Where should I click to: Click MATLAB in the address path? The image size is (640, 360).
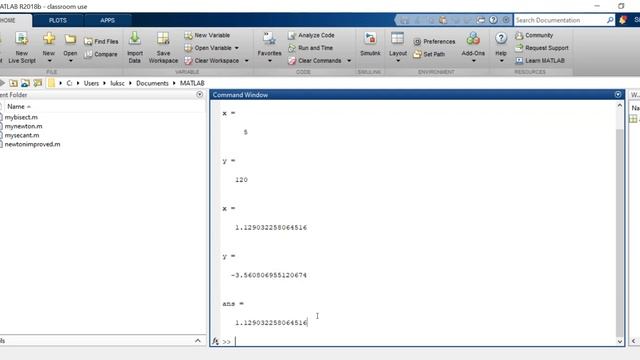pyautogui.click(x=192, y=83)
